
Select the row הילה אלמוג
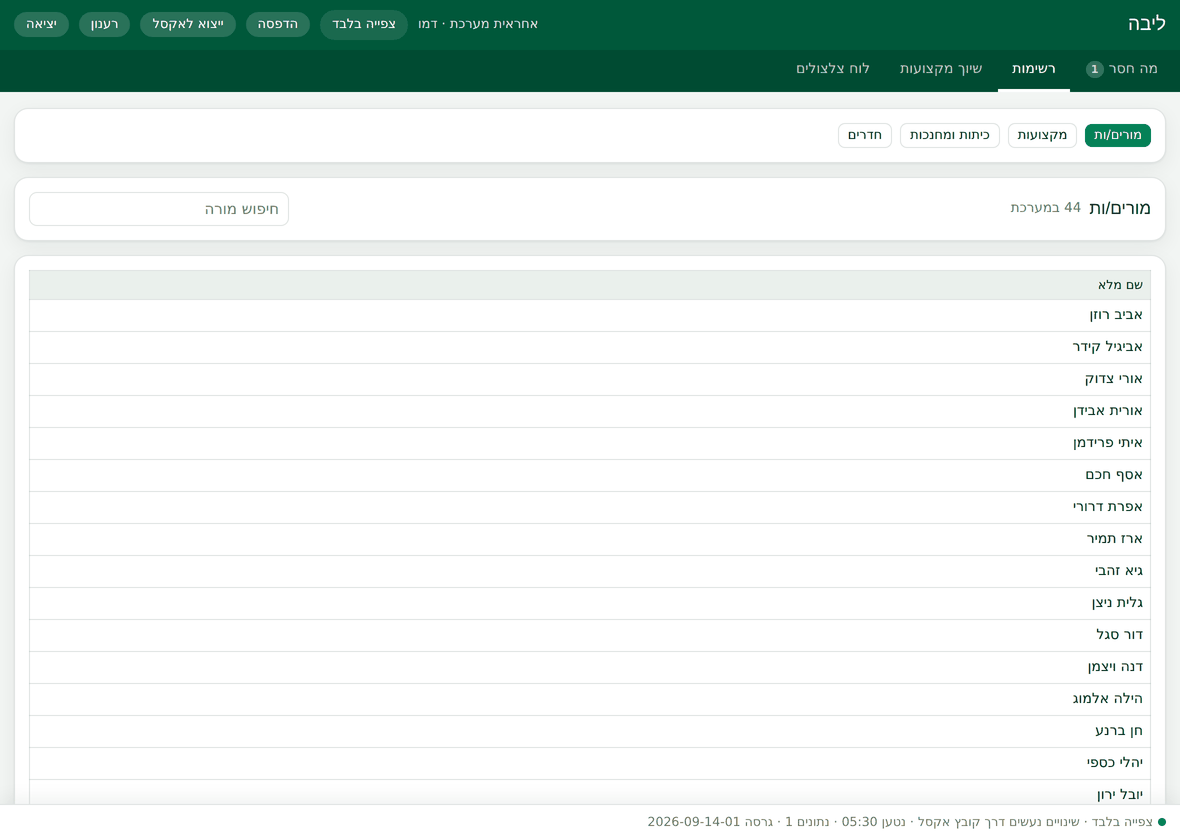pos(590,699)
